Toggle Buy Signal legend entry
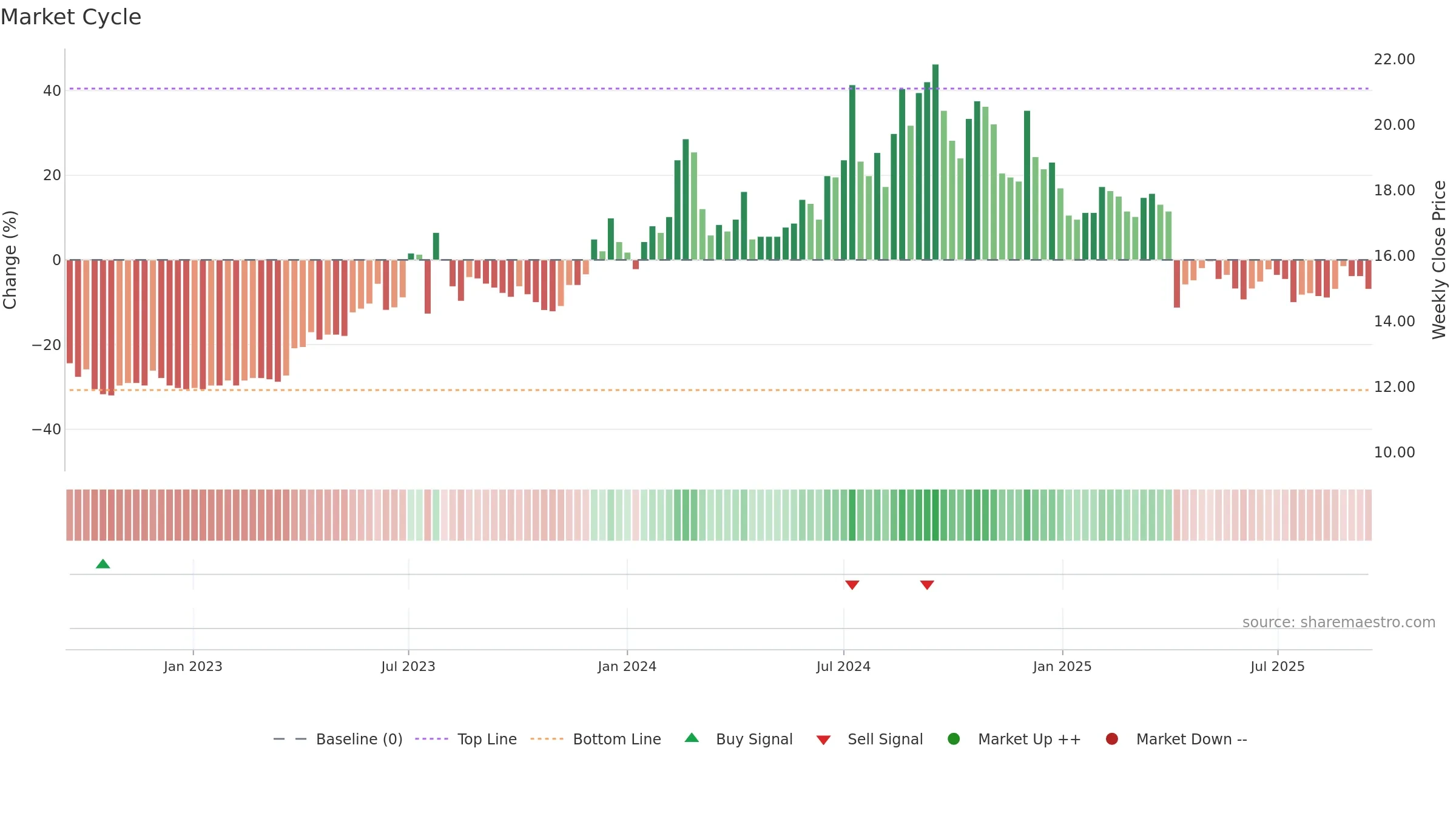The image size is (1456, 819). [738, 739]
